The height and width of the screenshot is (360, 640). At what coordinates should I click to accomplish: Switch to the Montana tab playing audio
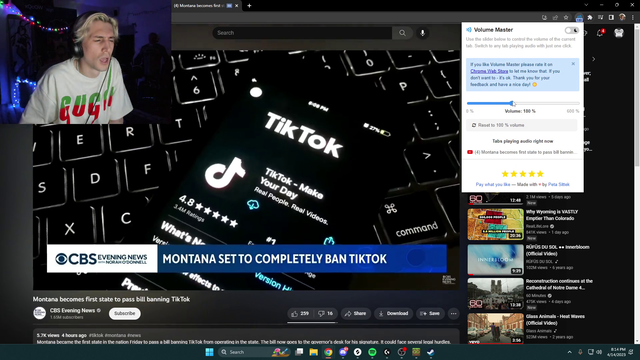point(522,152)
